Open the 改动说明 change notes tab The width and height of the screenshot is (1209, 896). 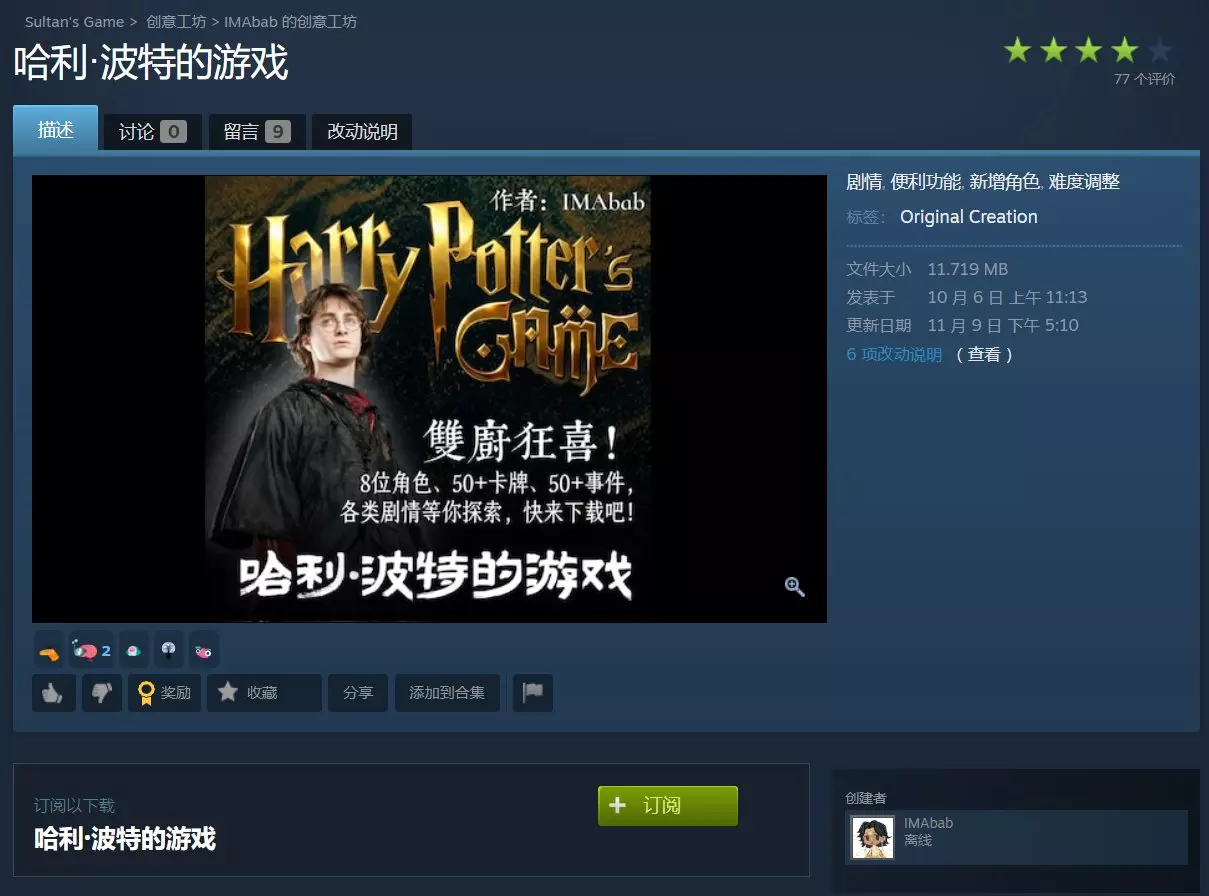(362, 132)
